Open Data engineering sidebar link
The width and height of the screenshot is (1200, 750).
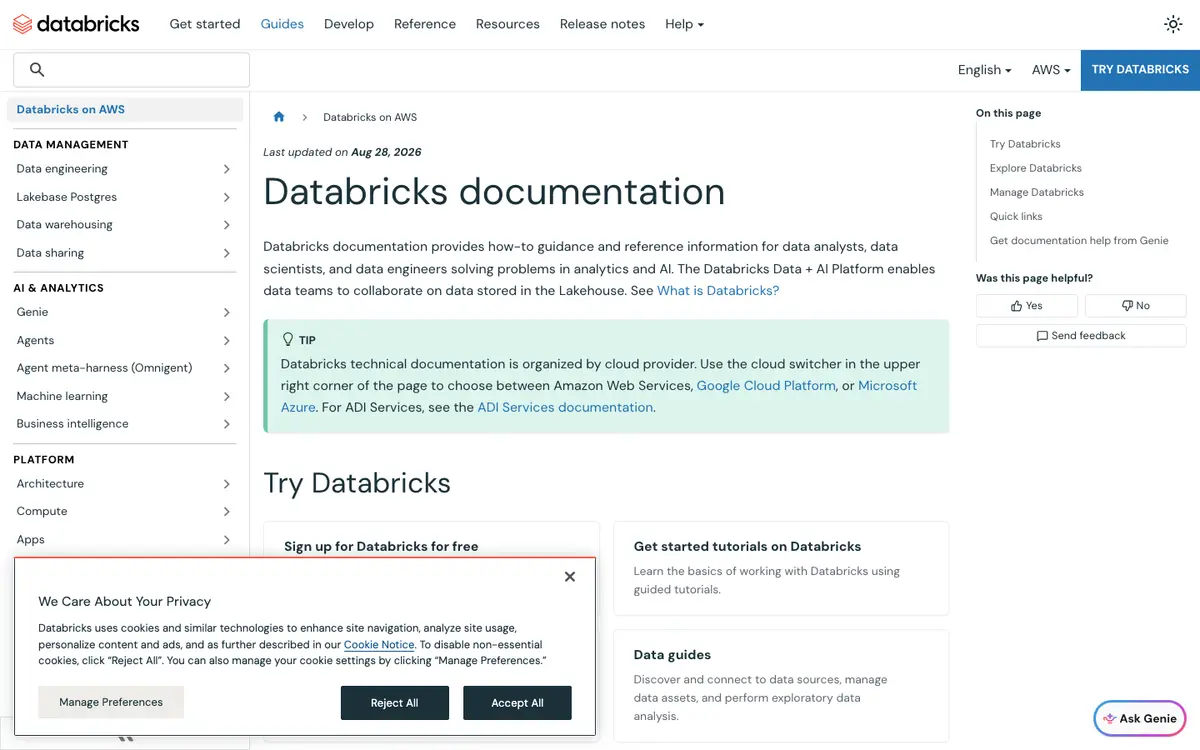(x=62, y=169)
